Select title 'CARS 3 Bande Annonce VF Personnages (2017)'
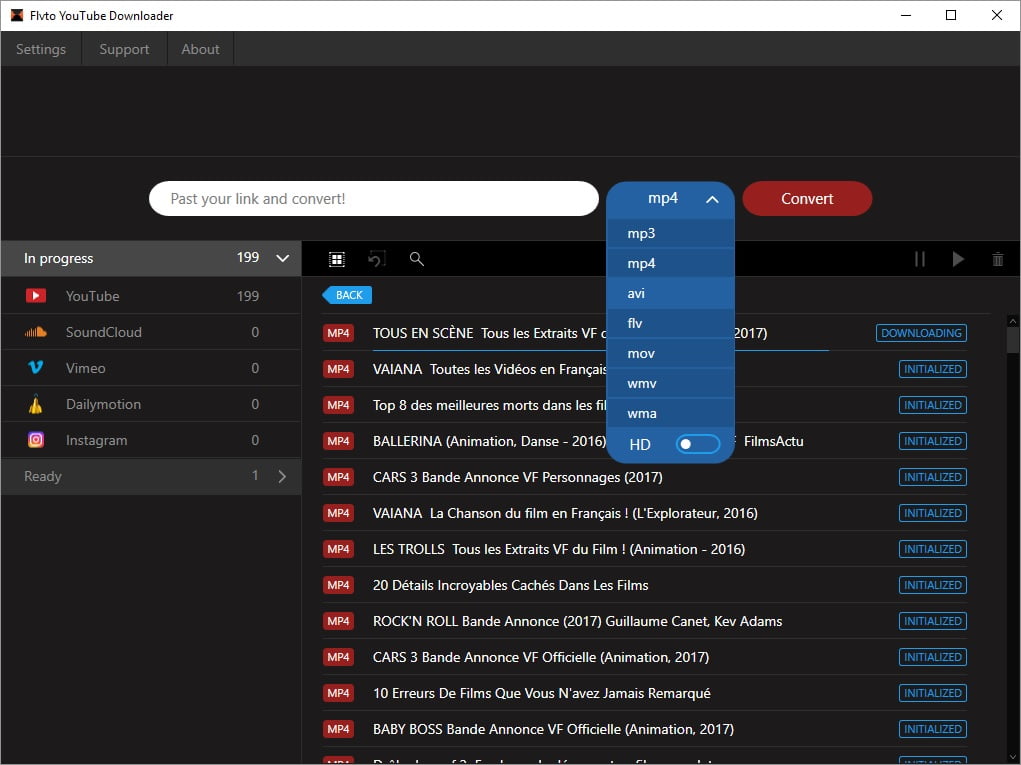 coord(518,477)
